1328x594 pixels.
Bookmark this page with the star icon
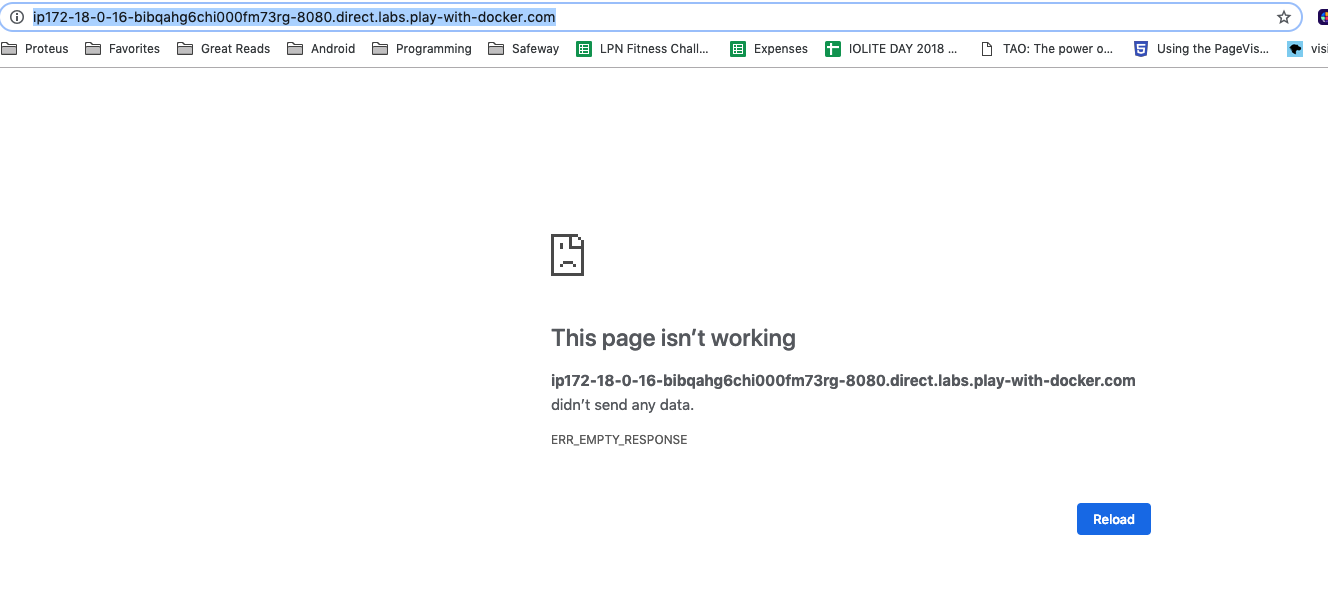pyautogui.click(x=1284, y=17)
